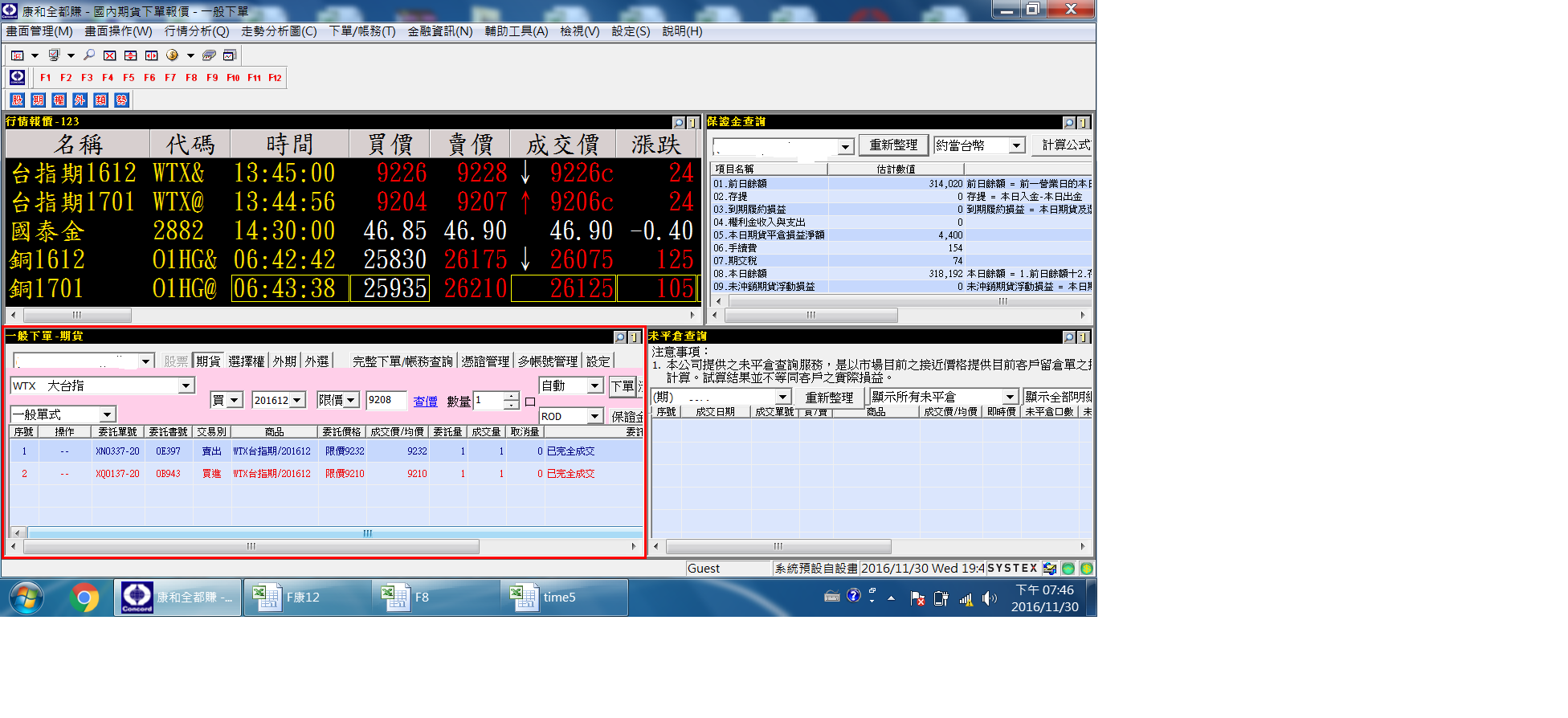Open the 畫面管理(M) menu
This screenshot has width=1568, height=718.
pos(39,31)
